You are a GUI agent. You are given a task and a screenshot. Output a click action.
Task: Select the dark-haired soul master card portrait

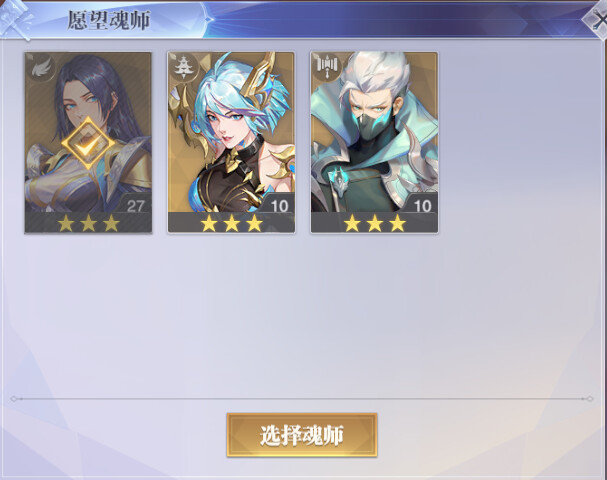pos(88,132)
